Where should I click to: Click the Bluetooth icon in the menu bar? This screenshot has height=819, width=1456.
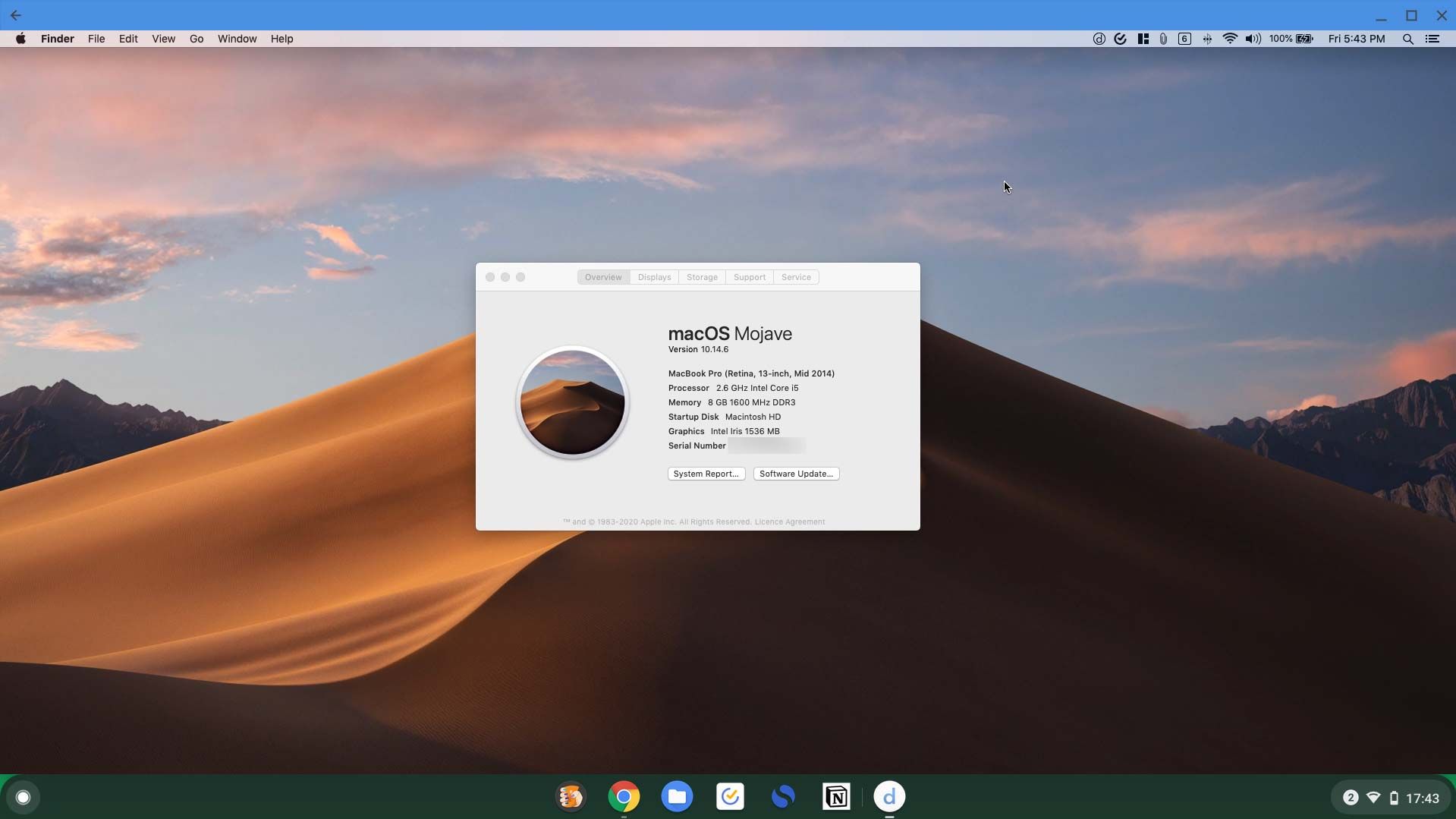1208,38
